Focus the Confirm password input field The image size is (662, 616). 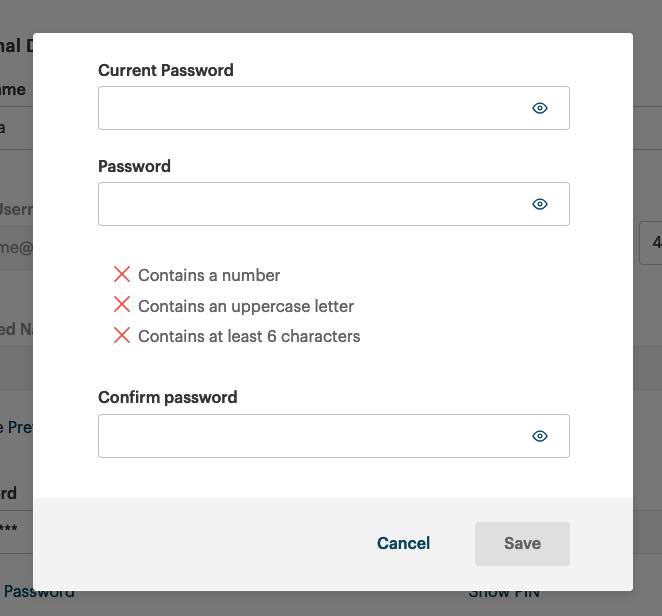tap(310, 436)
